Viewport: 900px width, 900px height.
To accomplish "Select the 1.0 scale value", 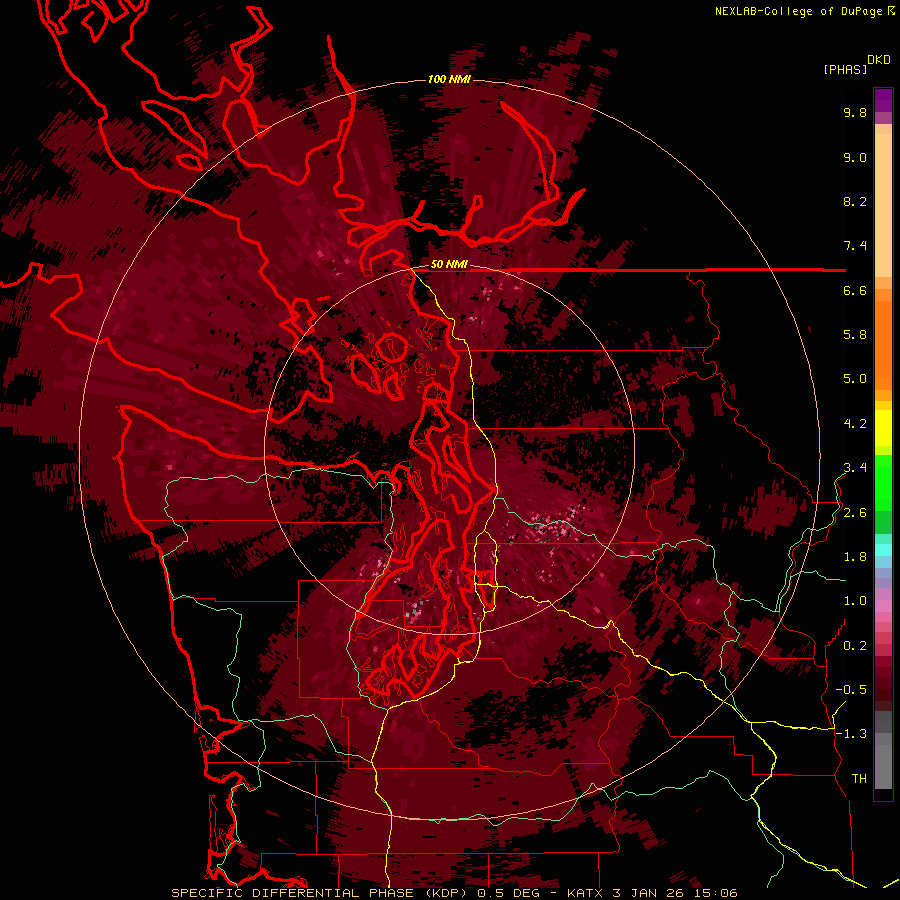I will (x=855, y=601).
